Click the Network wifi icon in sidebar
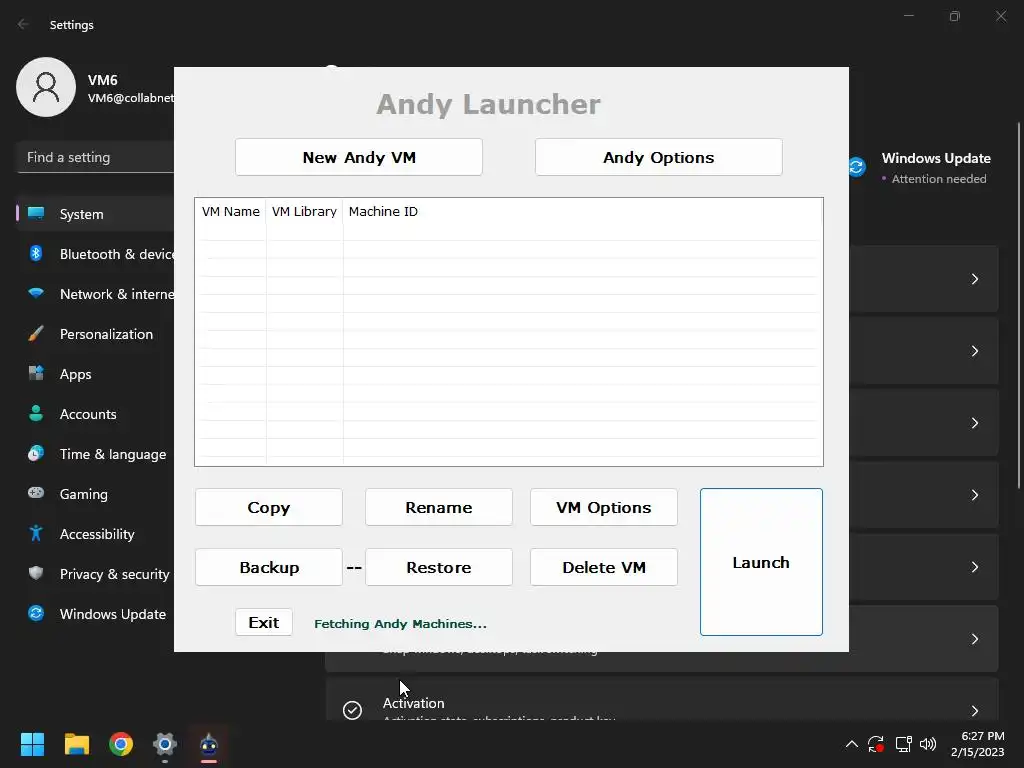Screen dimensions: 1024x768 36,293
